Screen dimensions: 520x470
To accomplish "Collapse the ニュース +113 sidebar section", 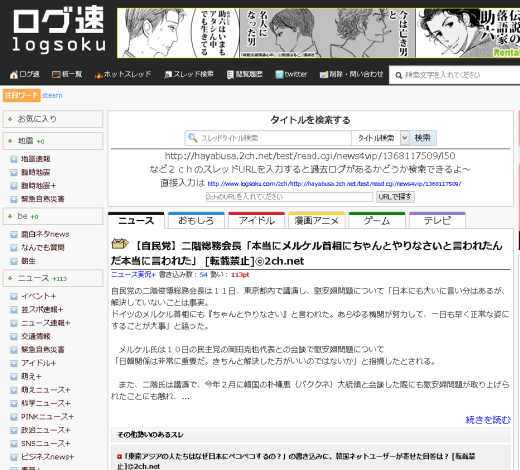I will (53, 278).
